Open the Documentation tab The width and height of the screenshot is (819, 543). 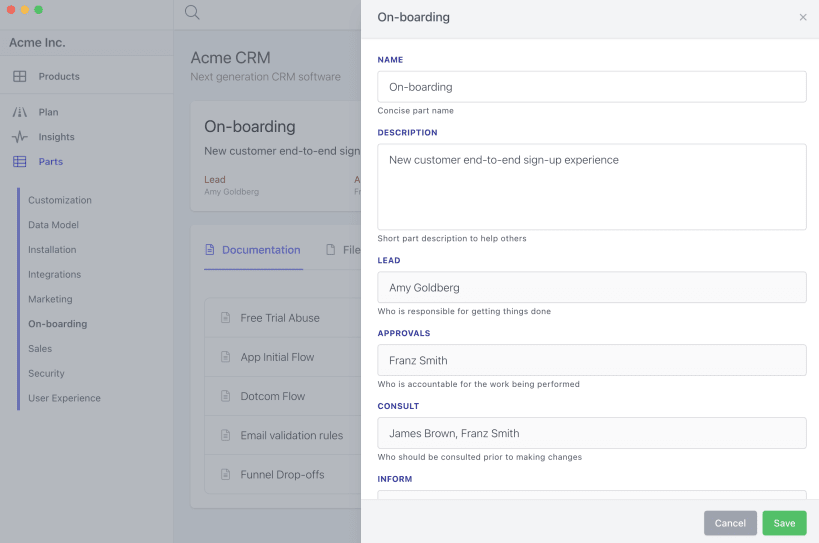(x=260, y=250)
